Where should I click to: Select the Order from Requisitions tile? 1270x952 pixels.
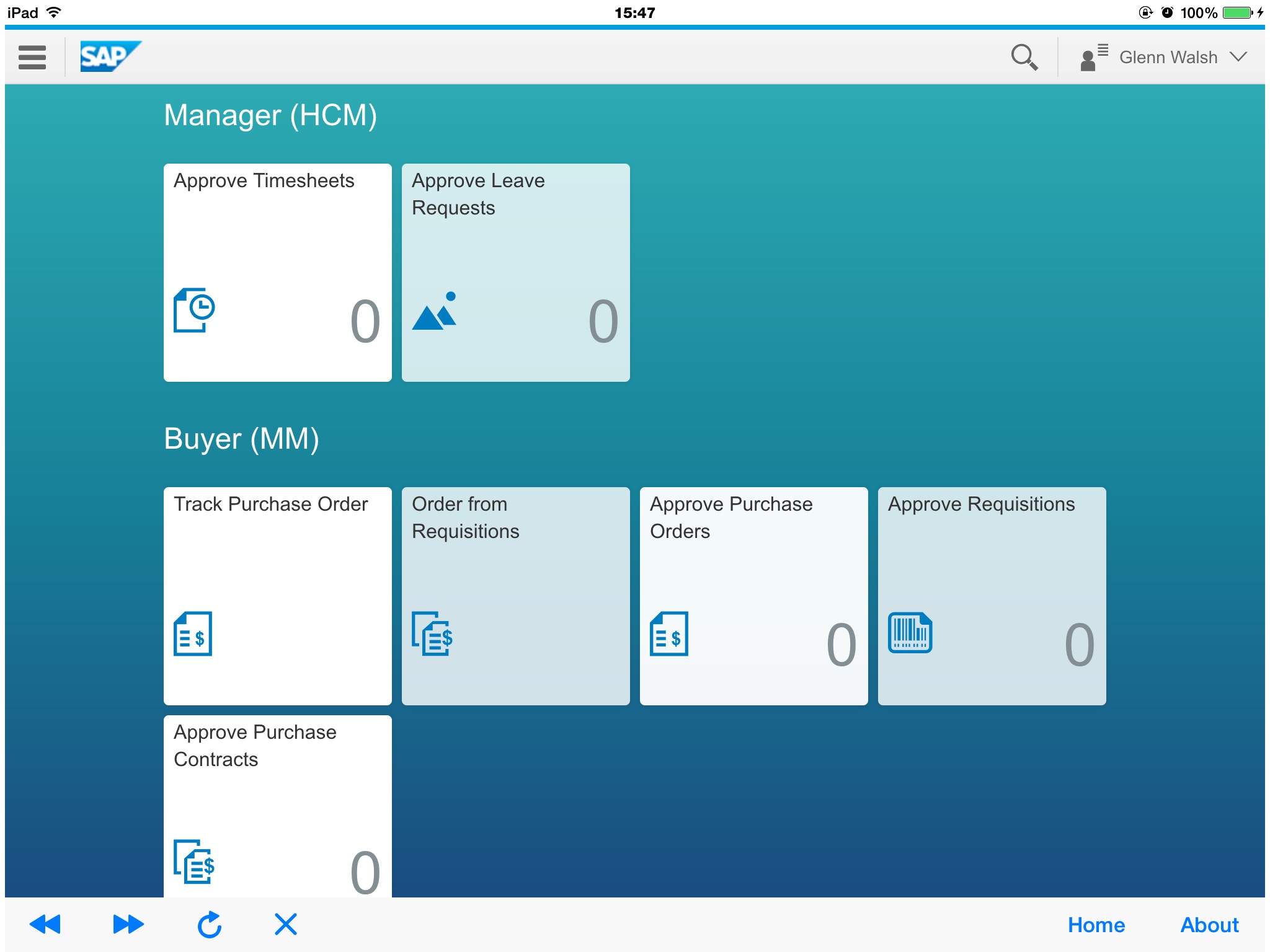pos(515,596)
